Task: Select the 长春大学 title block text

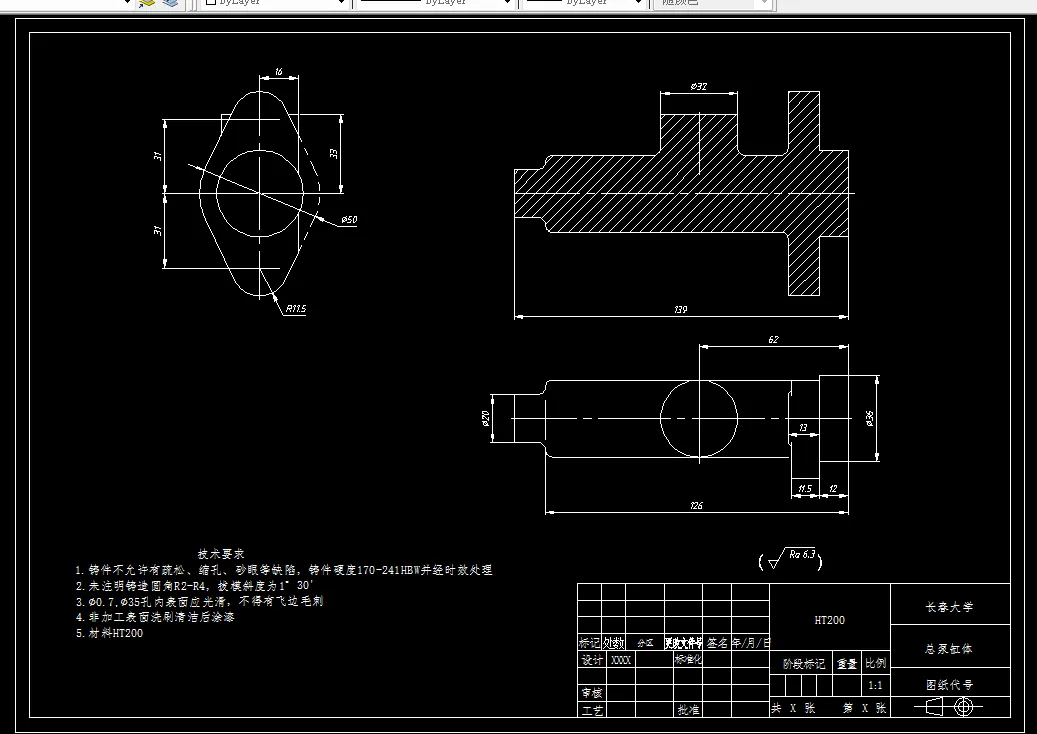Action: pos(949,607)
